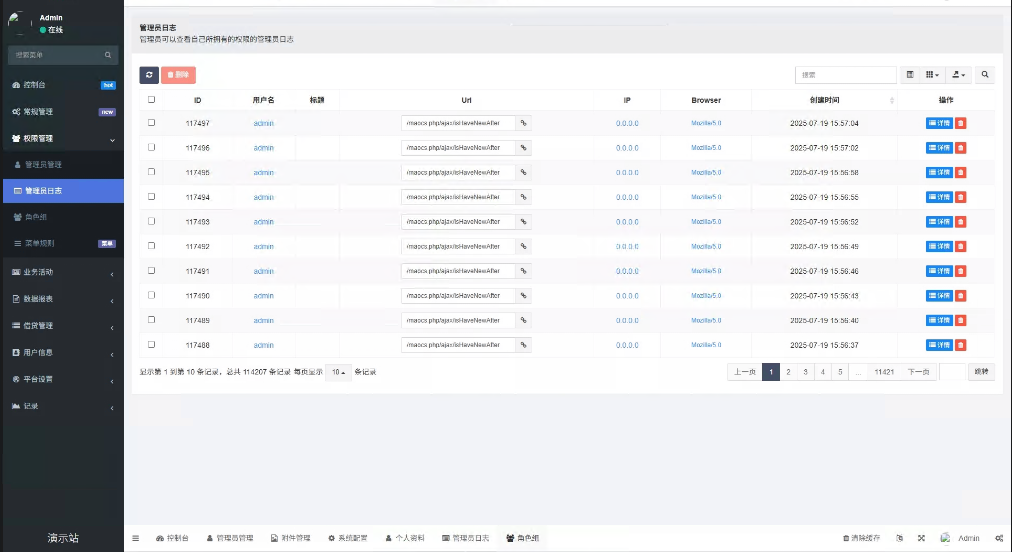Viewport: 1012px width, 552px height.
Task: Click the link icon beside record 117496's URL
Action: (523, 148)
